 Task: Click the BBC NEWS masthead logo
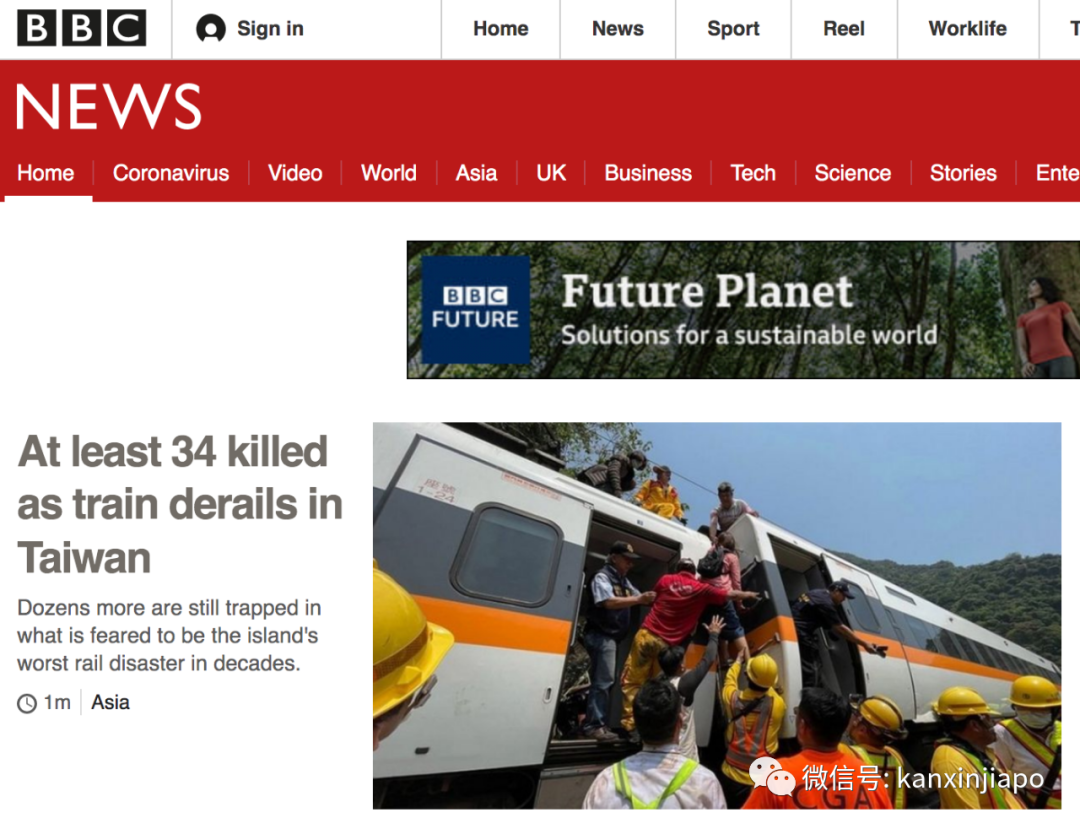109,107
